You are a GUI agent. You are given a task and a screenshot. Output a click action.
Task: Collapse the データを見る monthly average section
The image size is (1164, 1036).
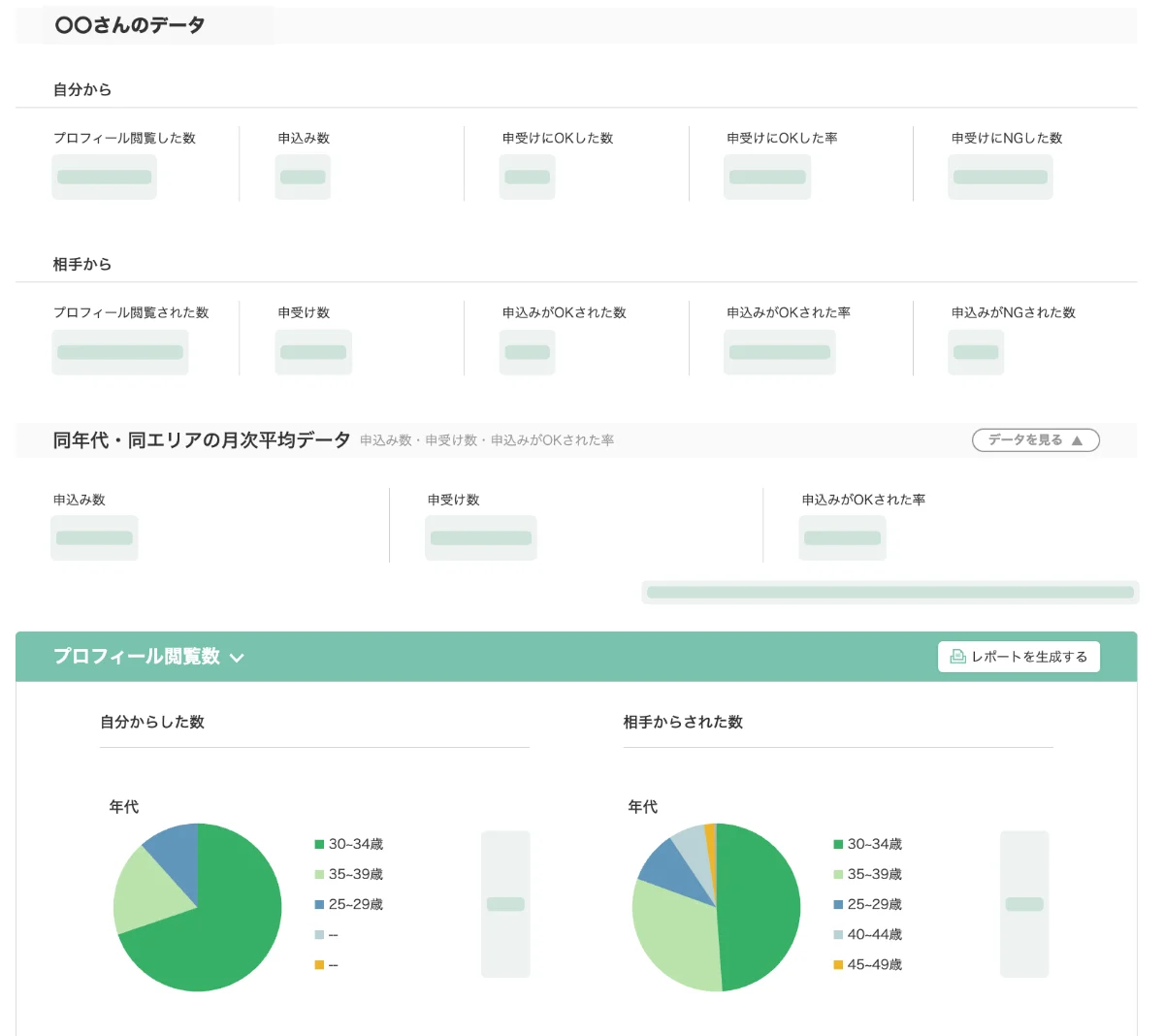tap(1035, 440)
